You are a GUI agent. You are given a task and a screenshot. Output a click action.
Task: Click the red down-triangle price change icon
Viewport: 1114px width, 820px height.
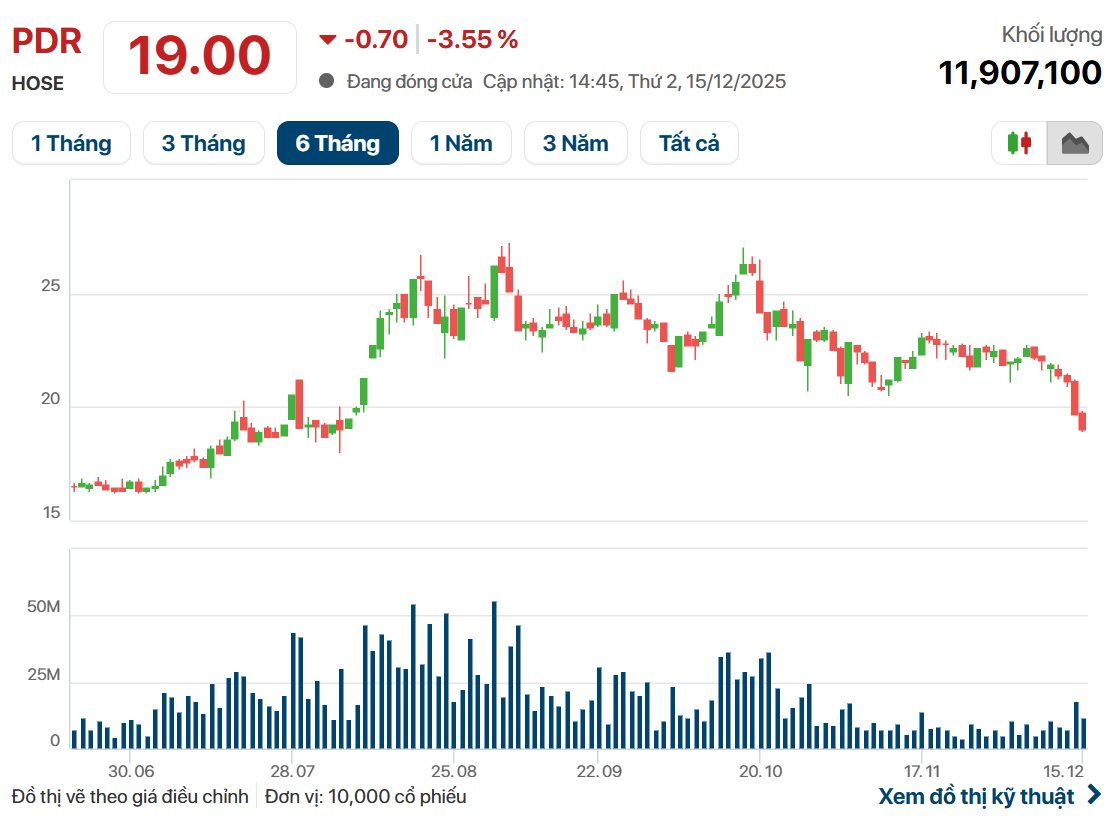(328, 40)
